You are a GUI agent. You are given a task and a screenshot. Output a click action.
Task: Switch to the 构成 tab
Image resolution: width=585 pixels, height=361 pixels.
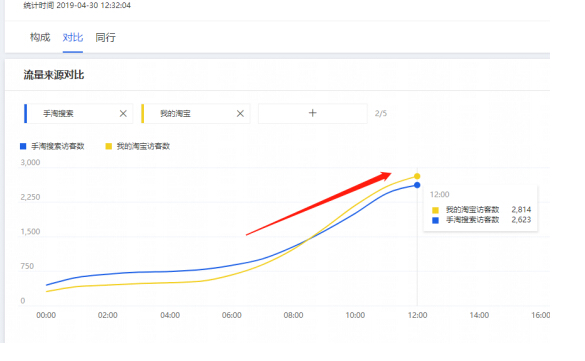(40, 37)
